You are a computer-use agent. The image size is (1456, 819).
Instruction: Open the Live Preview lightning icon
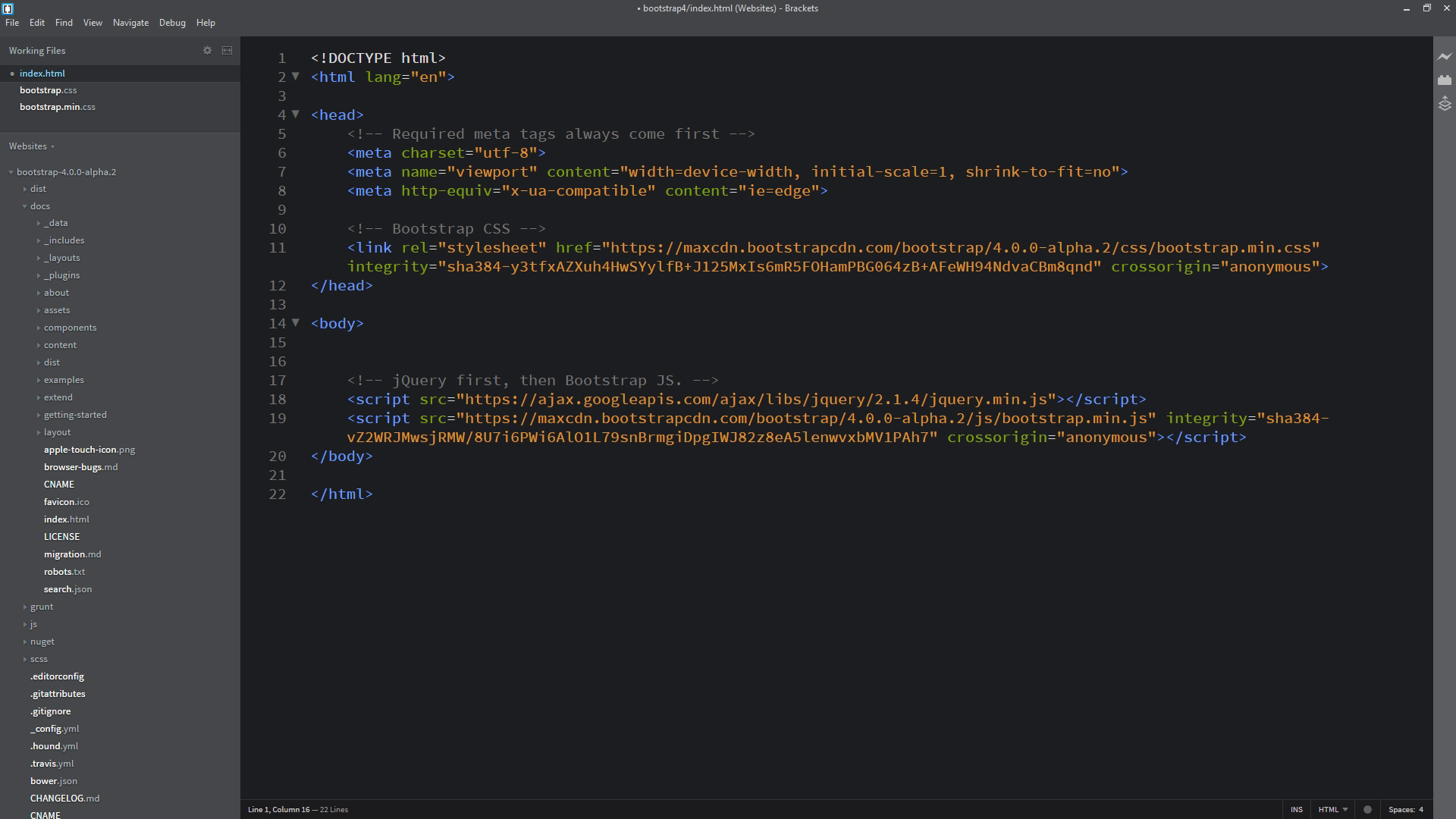[1444, 56]
